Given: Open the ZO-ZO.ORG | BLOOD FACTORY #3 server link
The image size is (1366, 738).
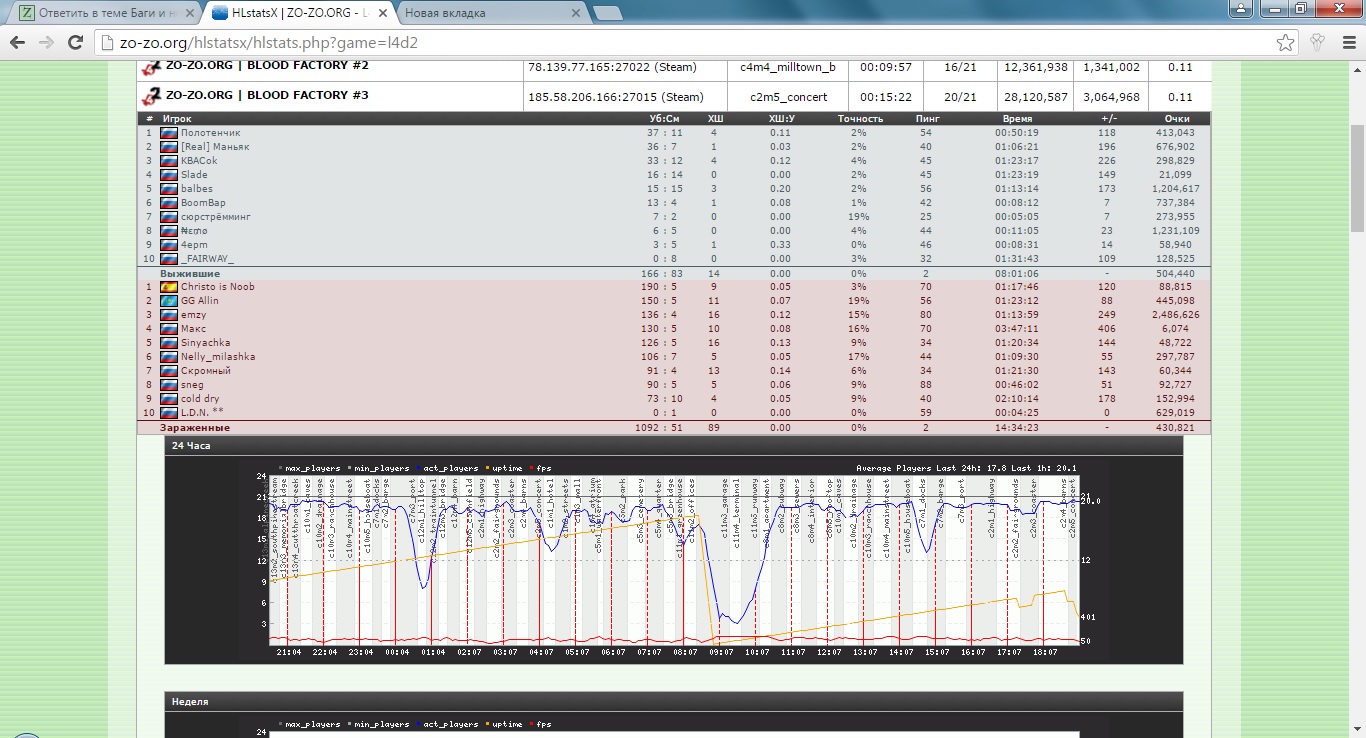Looking at the screenshot, I should [x=267, y=95].
